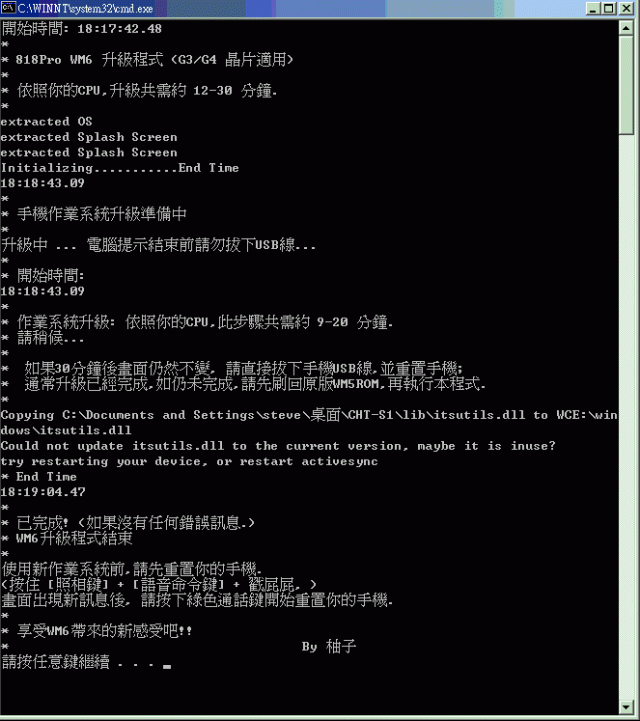The height and width of the screenshot is (721, 640).
Task: Click the scrollbar up arrow
Action: click(x=626, y=29)
